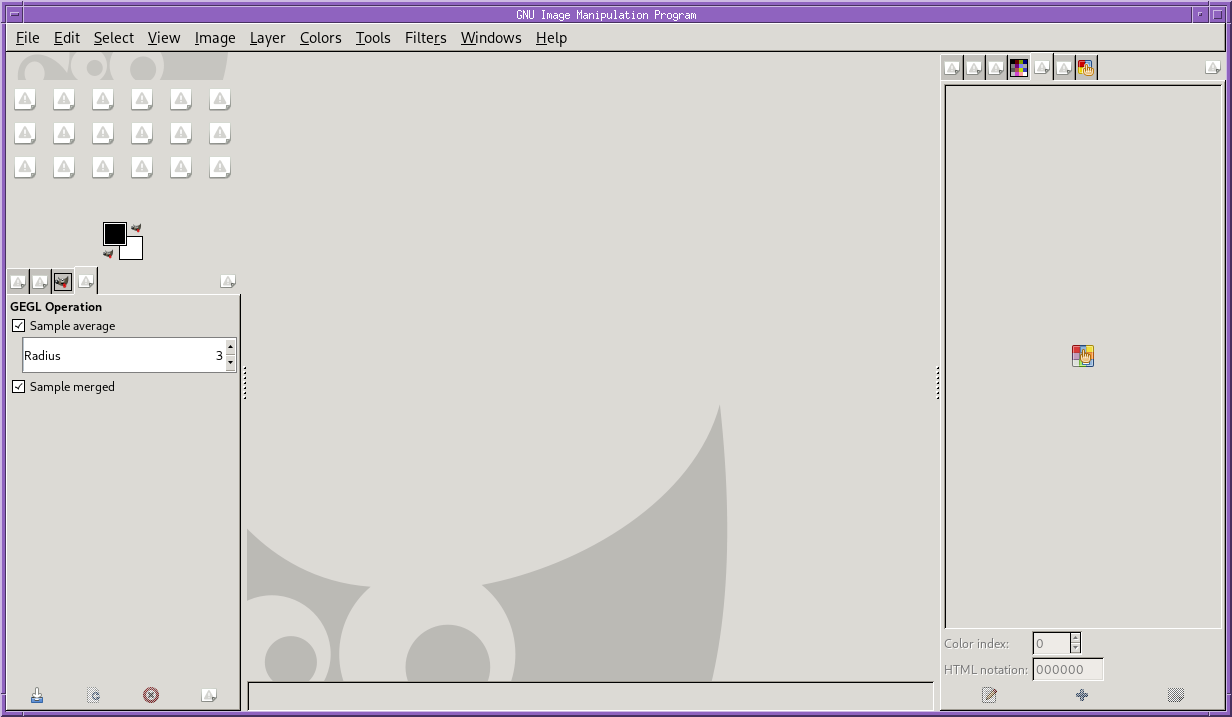Select the Tool Options Wilber tab

point(62,282)
